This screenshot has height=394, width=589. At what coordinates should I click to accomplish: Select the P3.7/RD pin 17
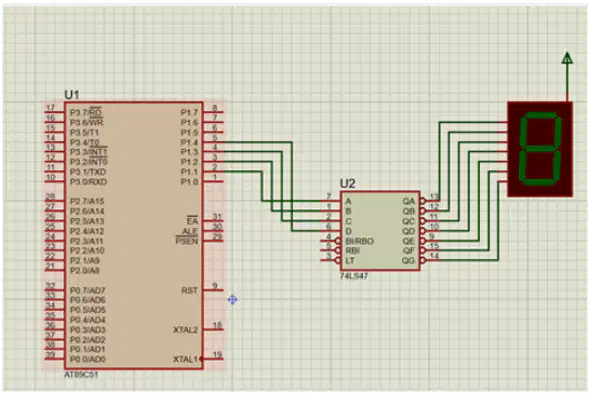[54, 112]
